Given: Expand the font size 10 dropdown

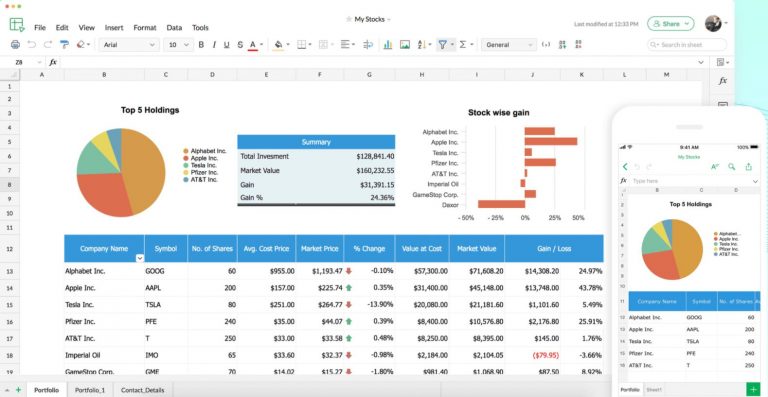Looking at the screenshot, I should coord(179,45).
